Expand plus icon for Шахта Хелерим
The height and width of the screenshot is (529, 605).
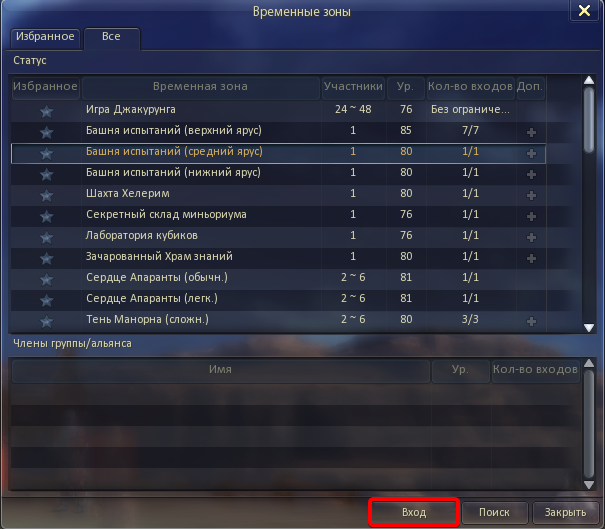pos(531,195)
